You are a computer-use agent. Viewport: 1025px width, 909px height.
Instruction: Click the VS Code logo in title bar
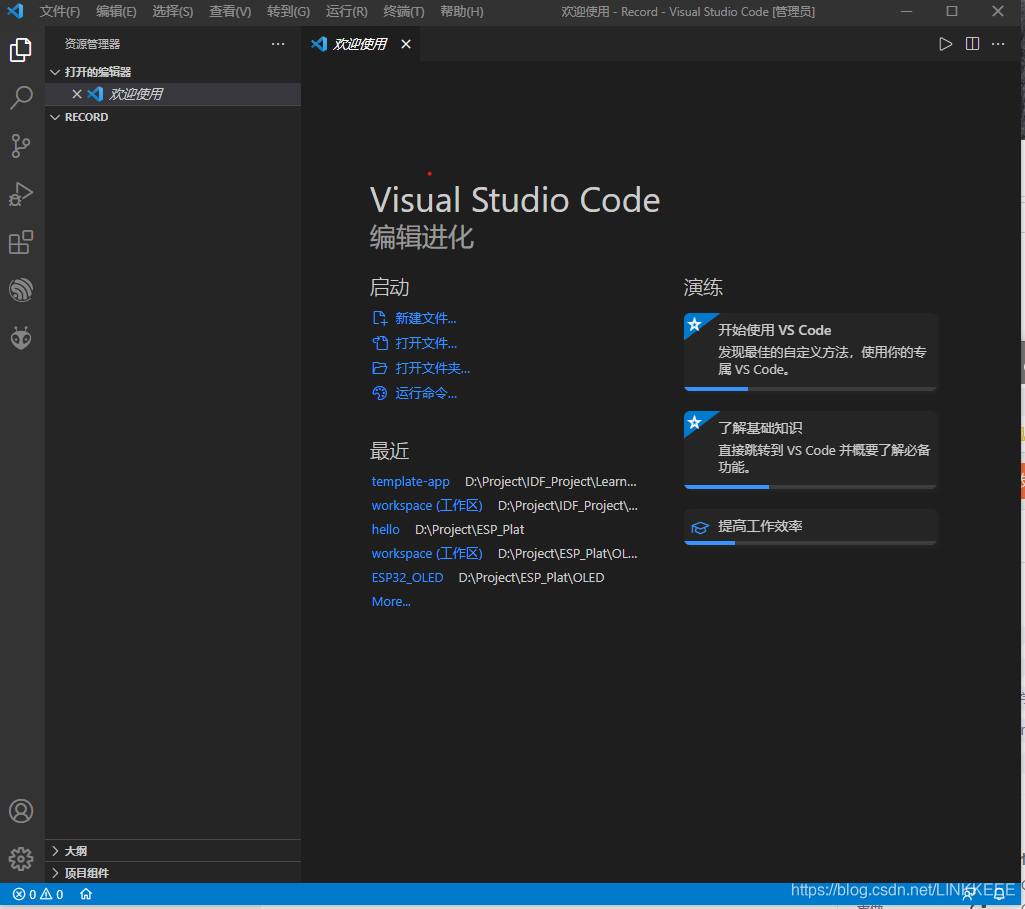15,11
